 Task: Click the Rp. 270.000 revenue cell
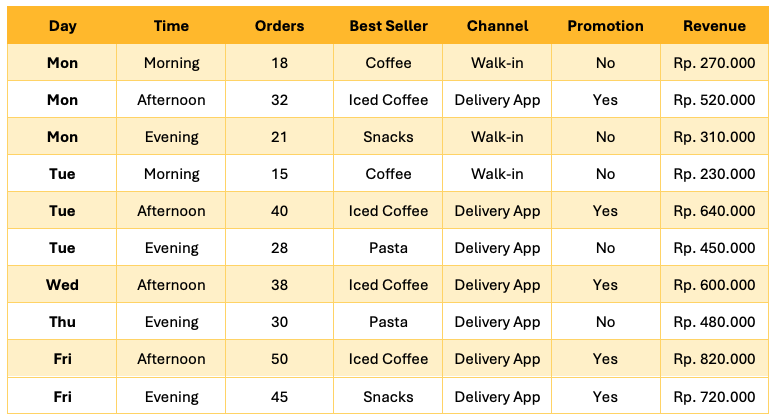714,63
